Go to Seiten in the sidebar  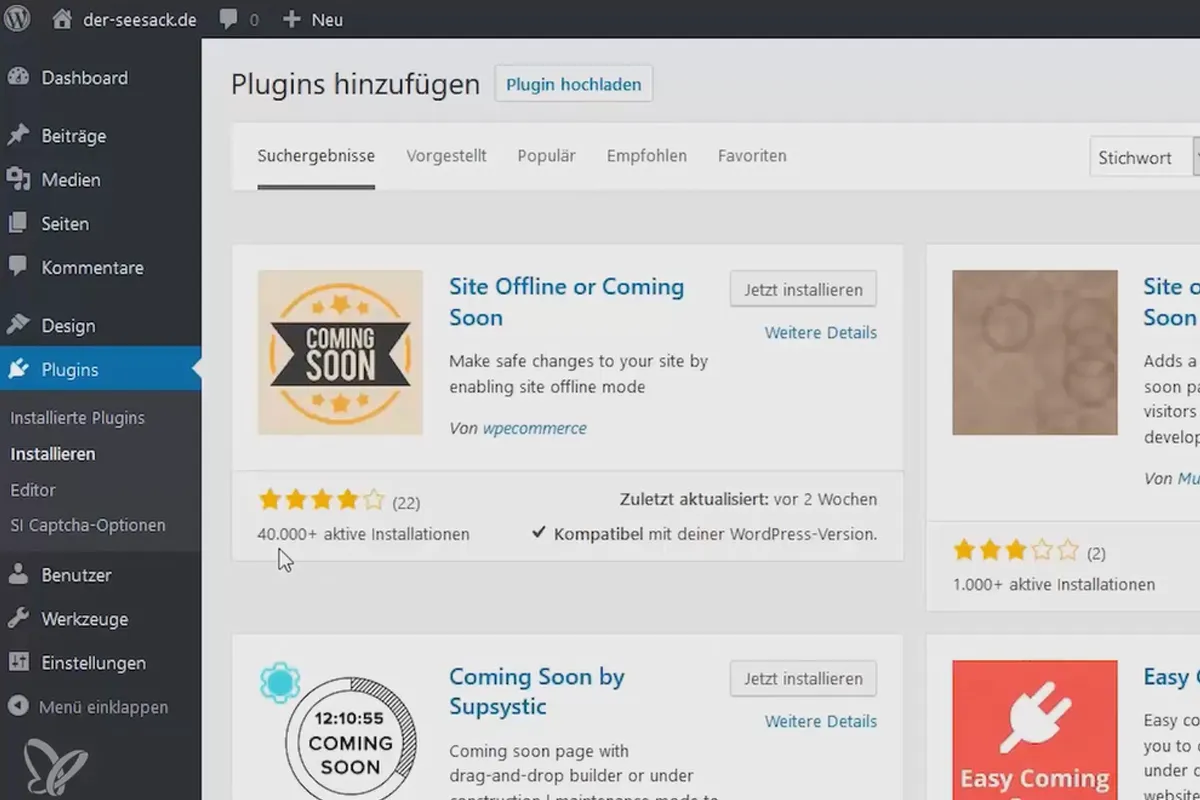(x=64, y=224)
